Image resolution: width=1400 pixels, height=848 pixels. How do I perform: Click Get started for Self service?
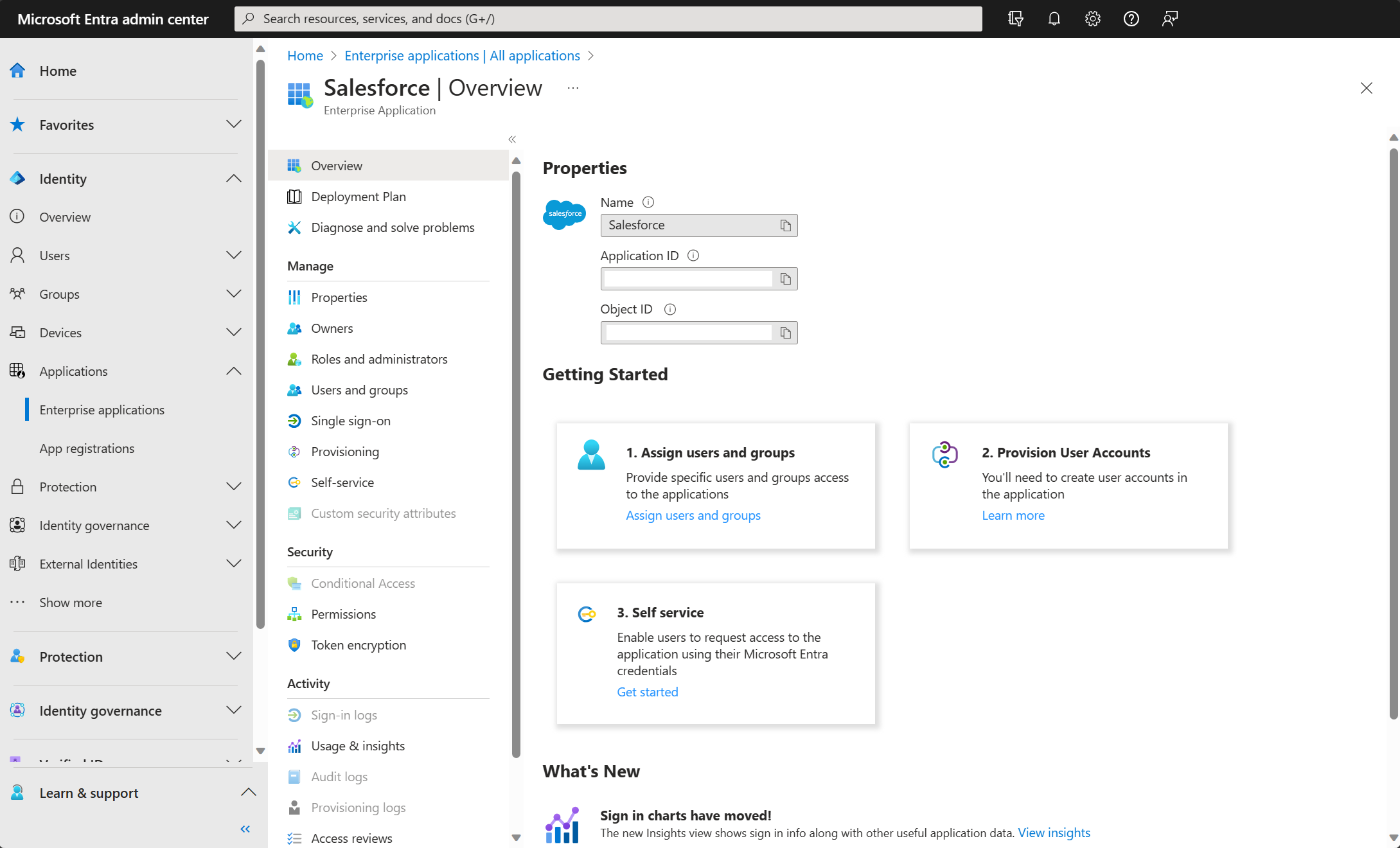coord(647,692)
